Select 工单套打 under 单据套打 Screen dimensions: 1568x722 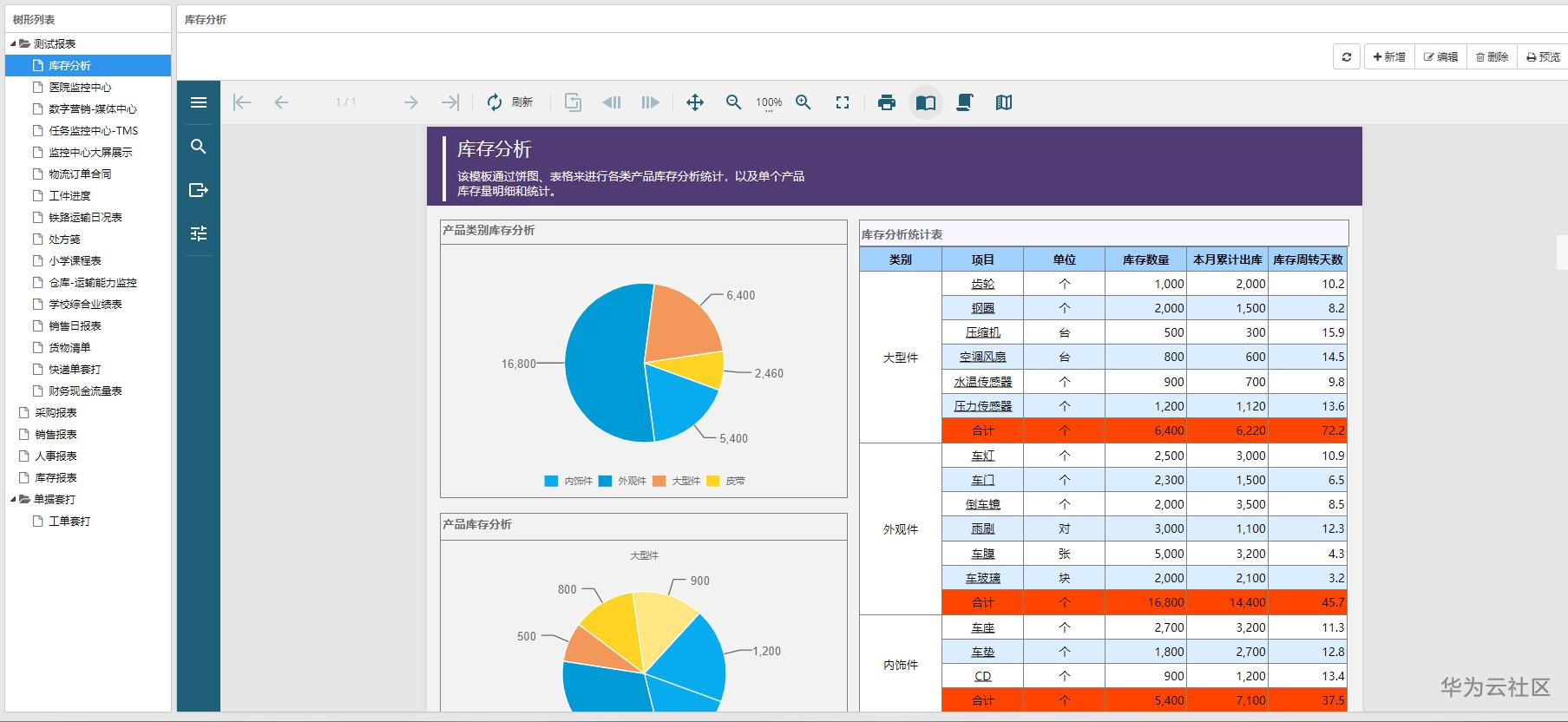pyautogui.click(x=69, y=521)
